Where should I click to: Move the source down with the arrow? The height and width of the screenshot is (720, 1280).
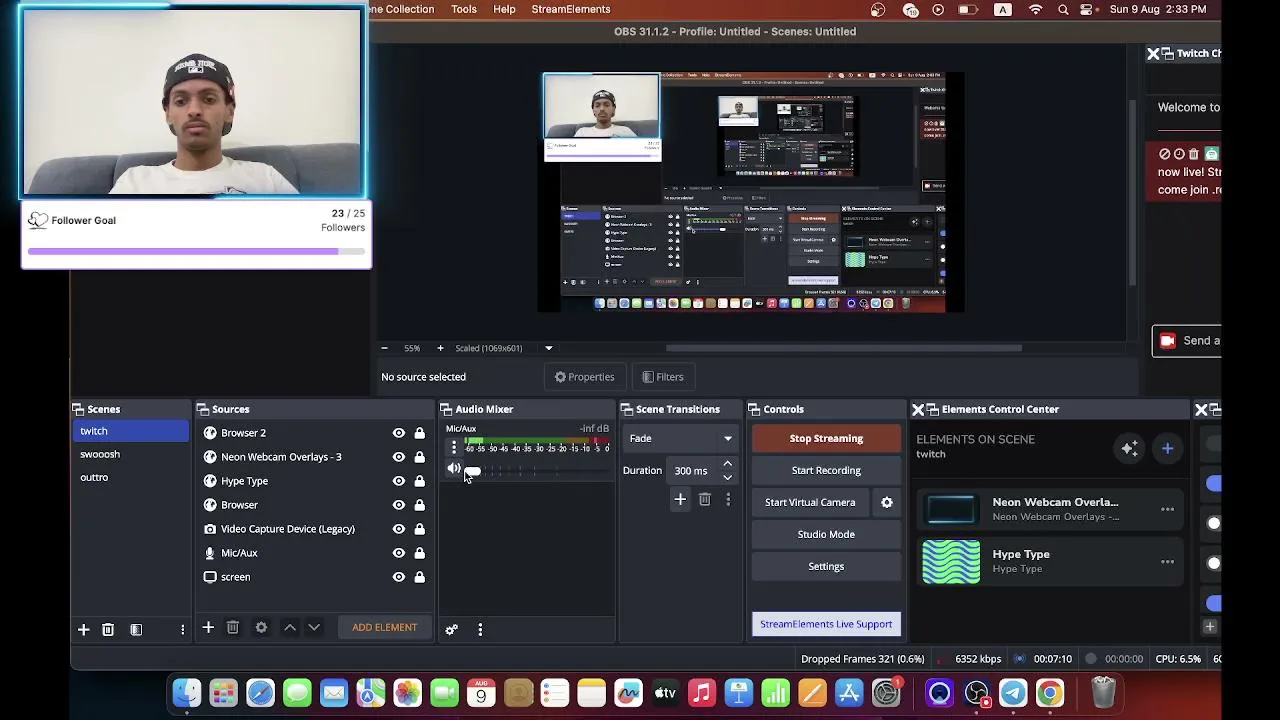point(314,627)
